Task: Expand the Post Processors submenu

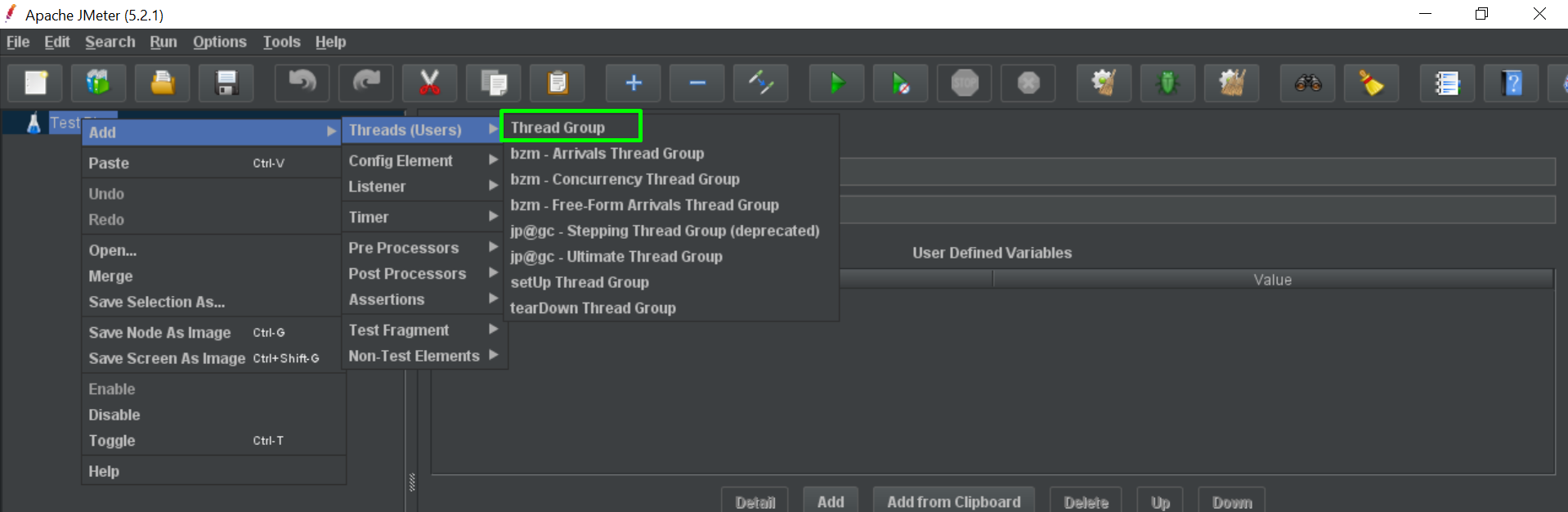Action: coord(423,273)
